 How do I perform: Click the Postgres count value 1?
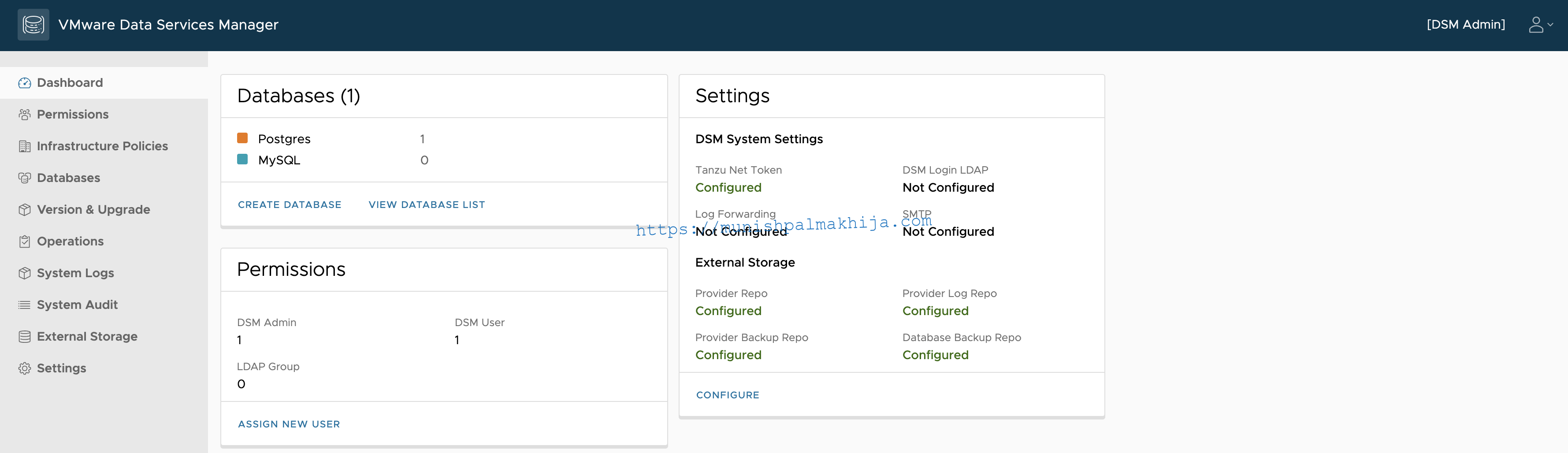(423, 139)
